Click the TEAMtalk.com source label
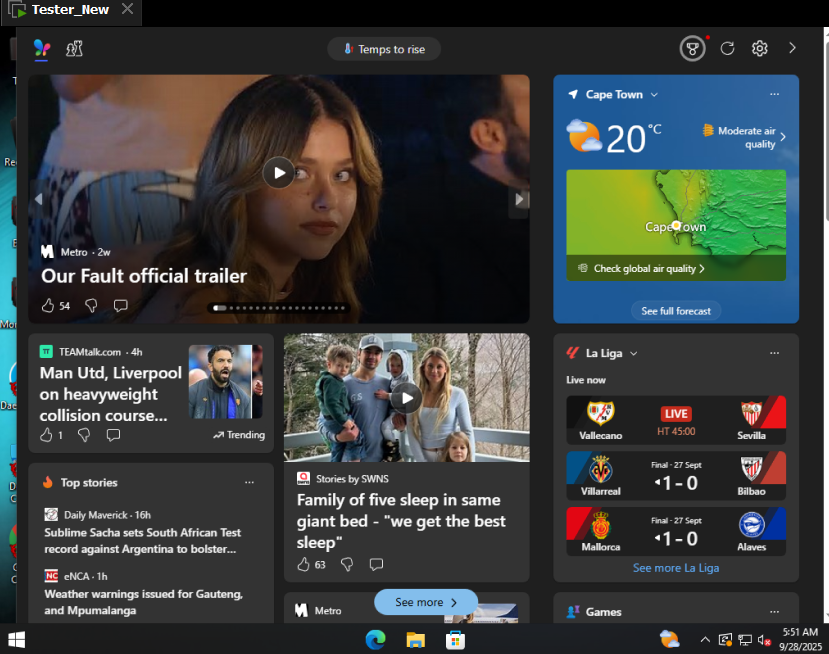The width and height of the screenshot is (829, 654). tap(91, 352)
